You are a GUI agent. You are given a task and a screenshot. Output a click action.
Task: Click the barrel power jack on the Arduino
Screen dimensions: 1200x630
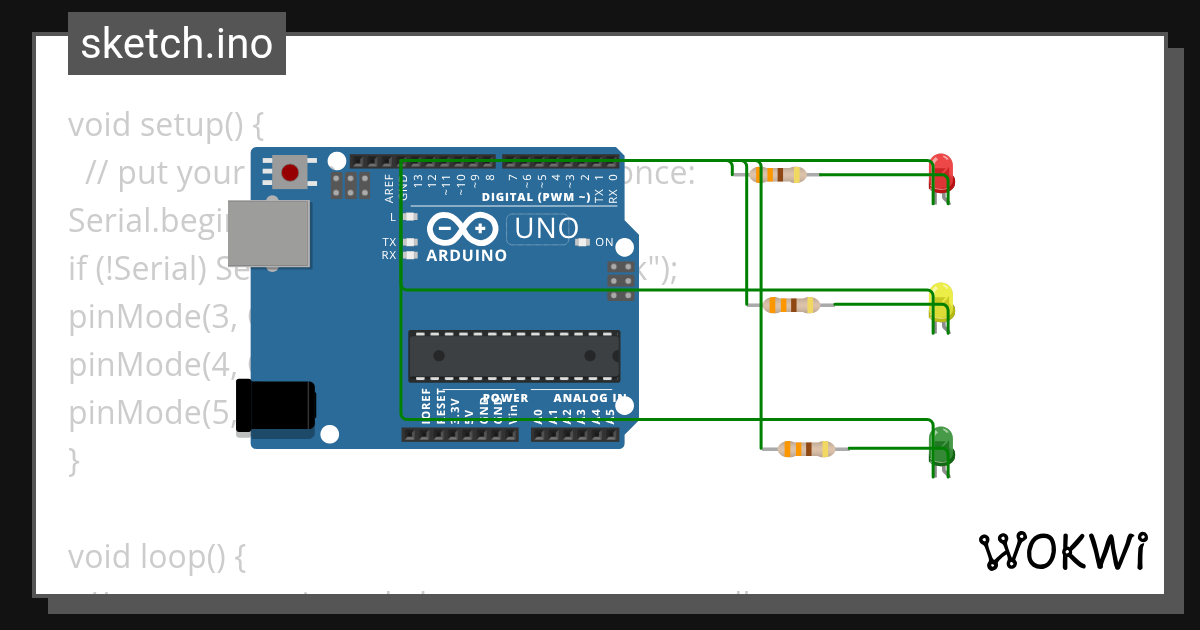[275, 404]
